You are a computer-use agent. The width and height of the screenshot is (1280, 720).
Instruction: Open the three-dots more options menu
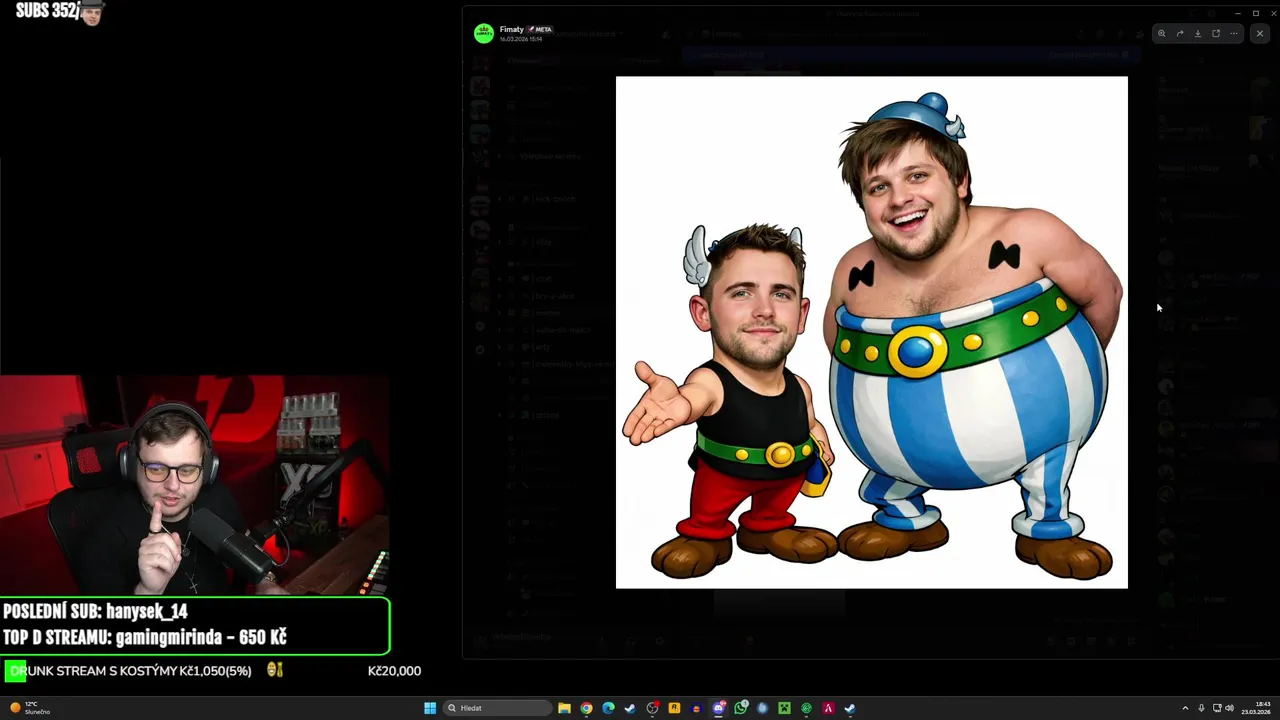point(1234,33)
